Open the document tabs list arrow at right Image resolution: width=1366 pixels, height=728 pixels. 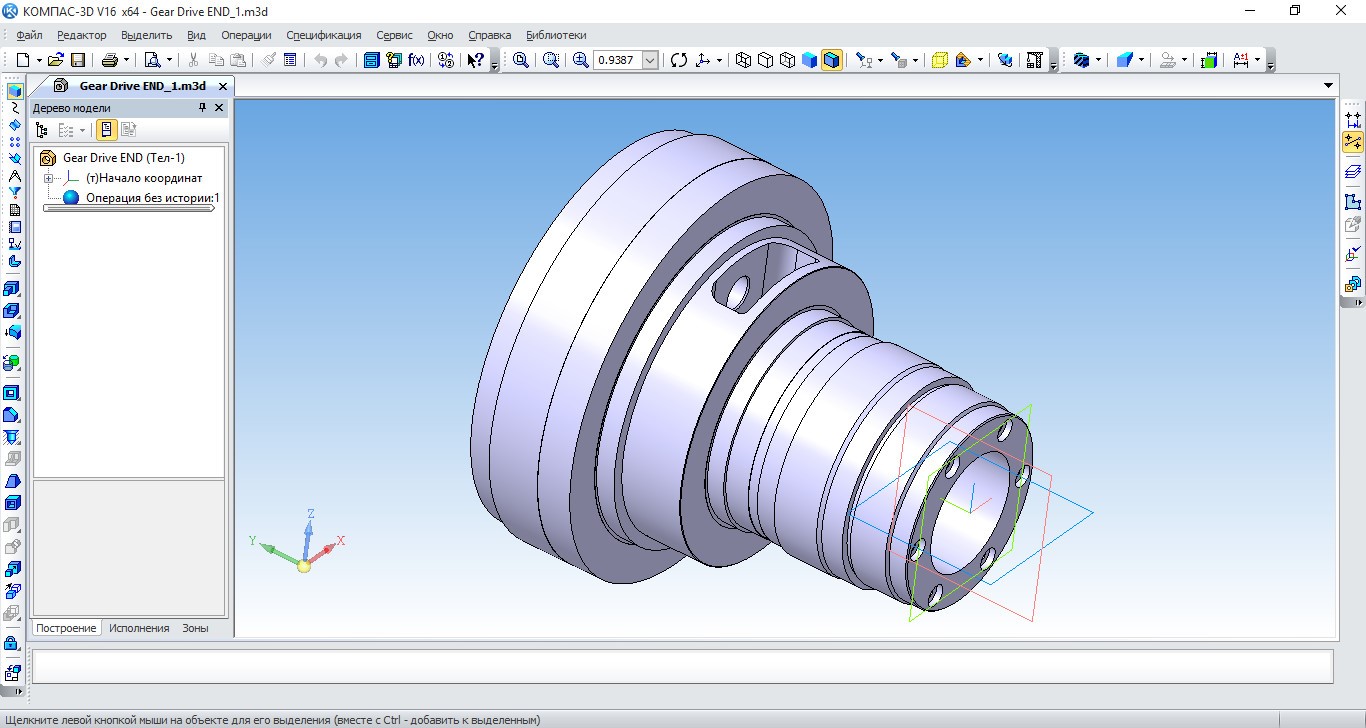[1328, 86]
